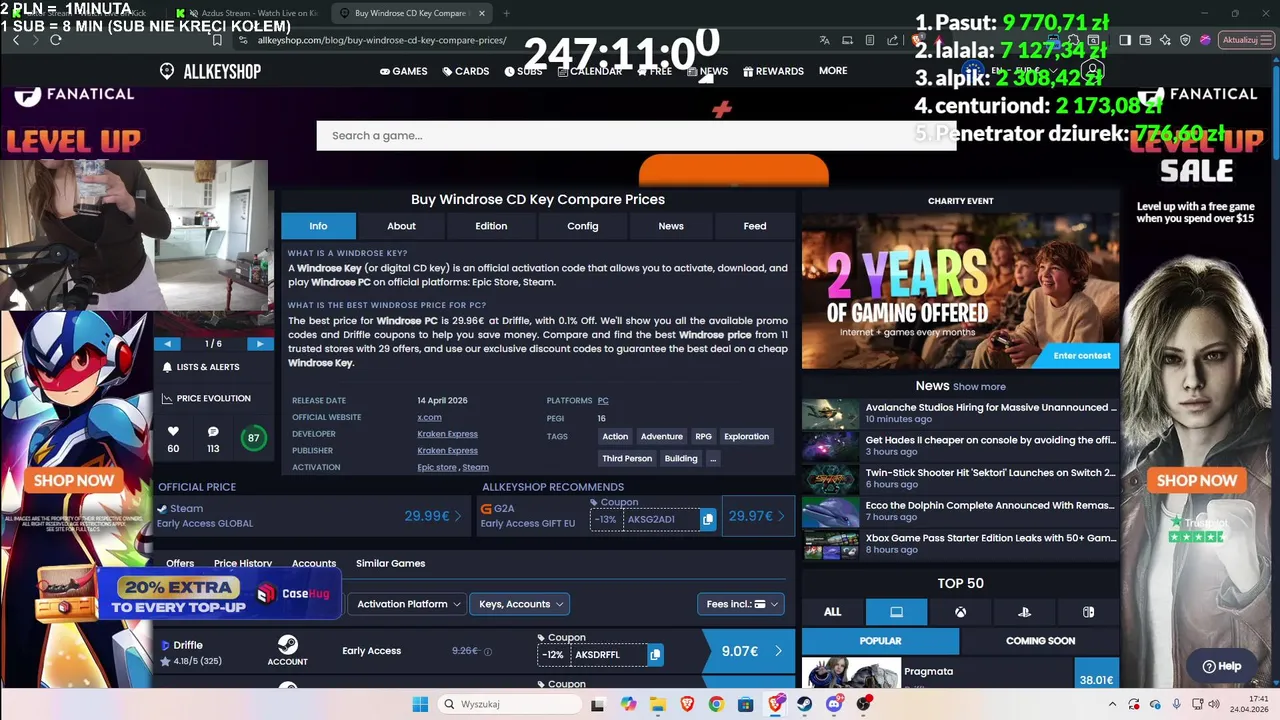Screen dimensions: 1280x720
Task: Click the info icon beside 9.26€
Action: pyautogui.click(x=488, y=651)
